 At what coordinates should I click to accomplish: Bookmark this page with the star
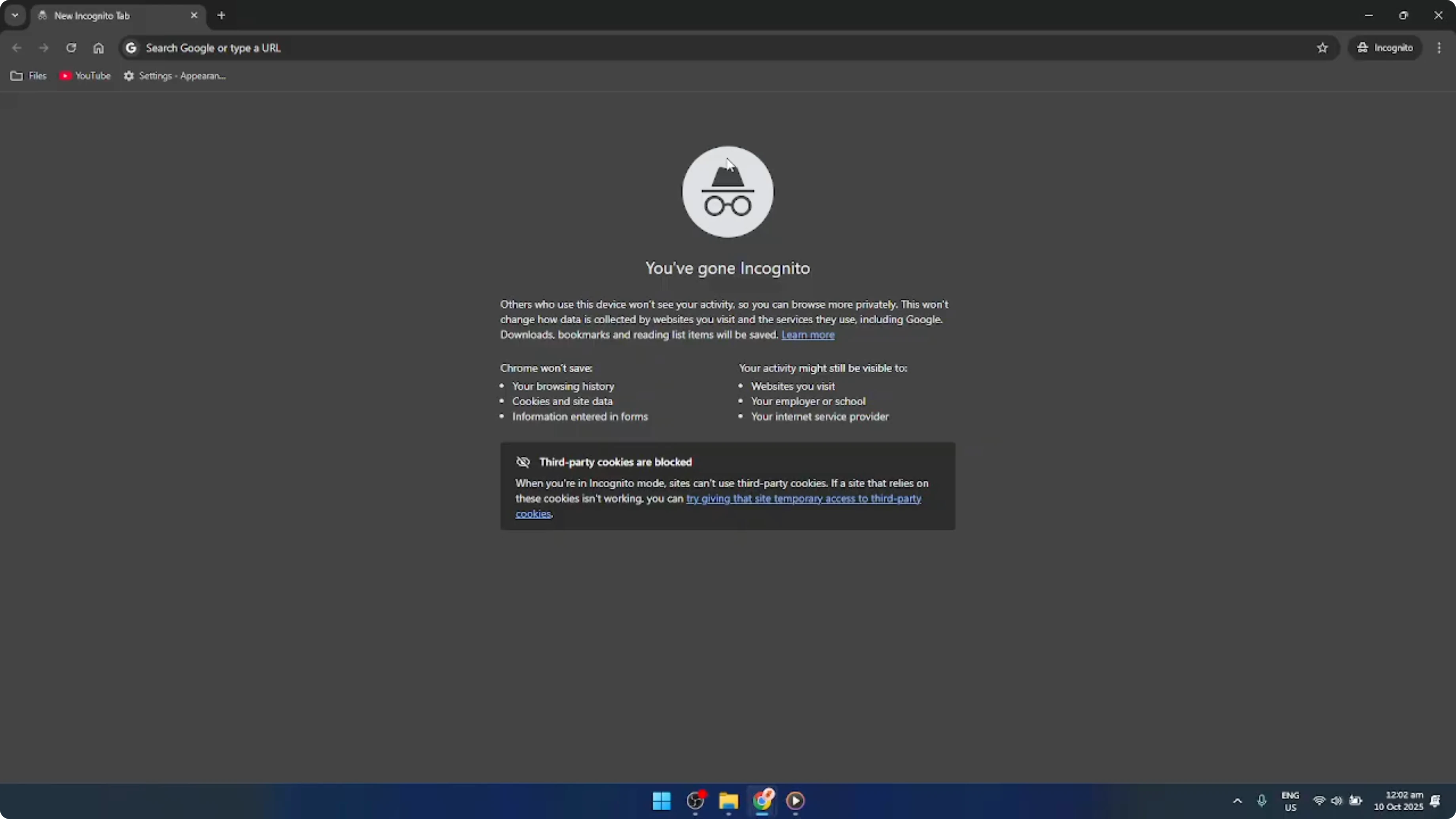1323,48
